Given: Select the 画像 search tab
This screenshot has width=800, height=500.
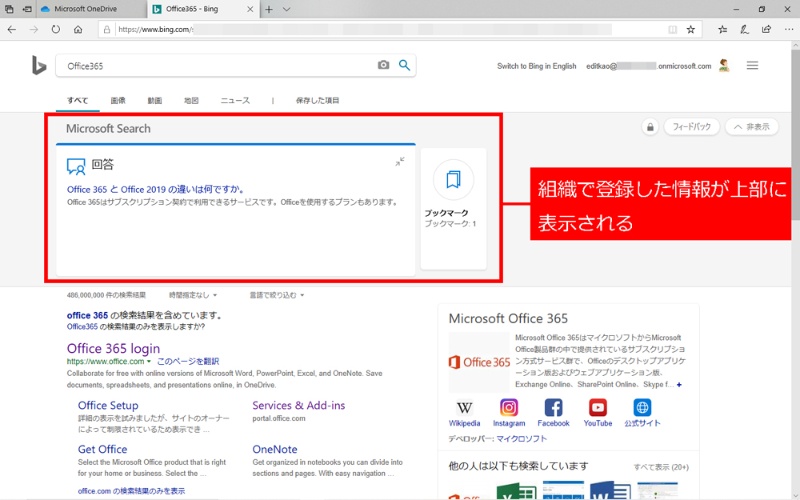Looking at the screenshot, I should (118, 101).
